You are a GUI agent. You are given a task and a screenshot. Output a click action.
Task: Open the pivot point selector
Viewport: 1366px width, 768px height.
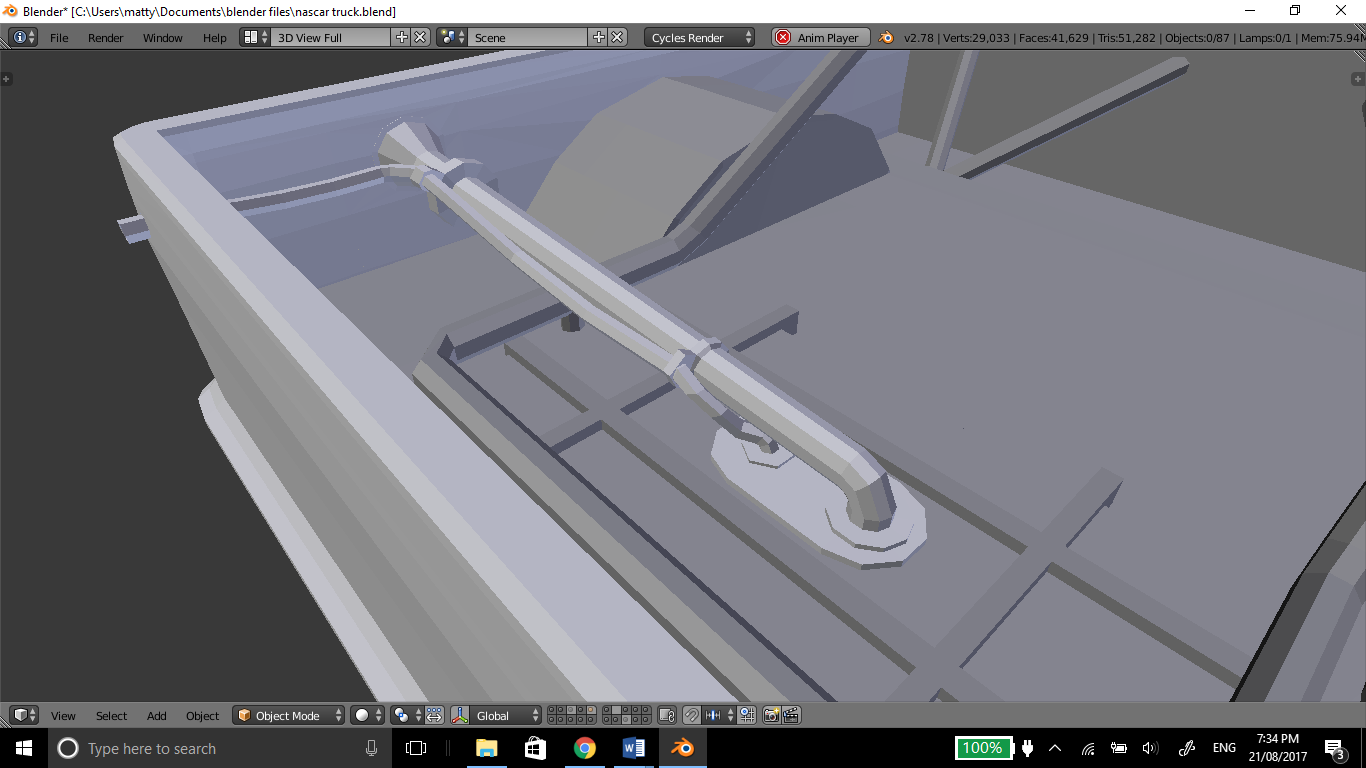pos(407,715)
